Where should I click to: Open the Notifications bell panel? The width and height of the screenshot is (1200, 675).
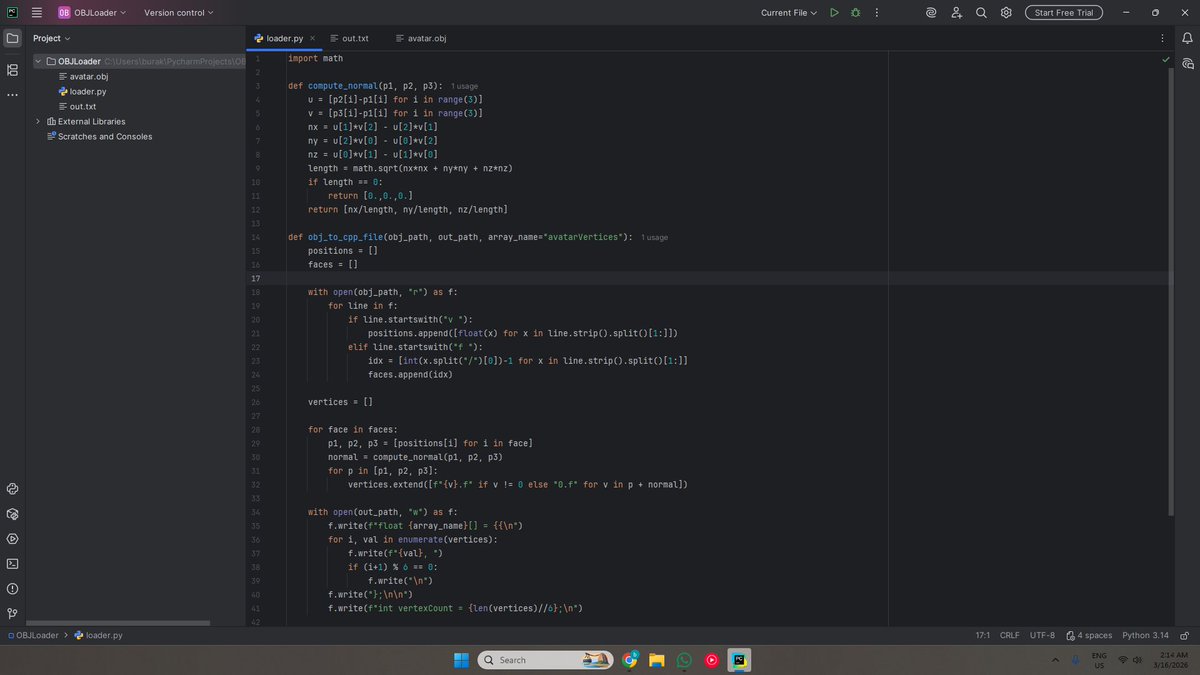(x=1188, y=38)
